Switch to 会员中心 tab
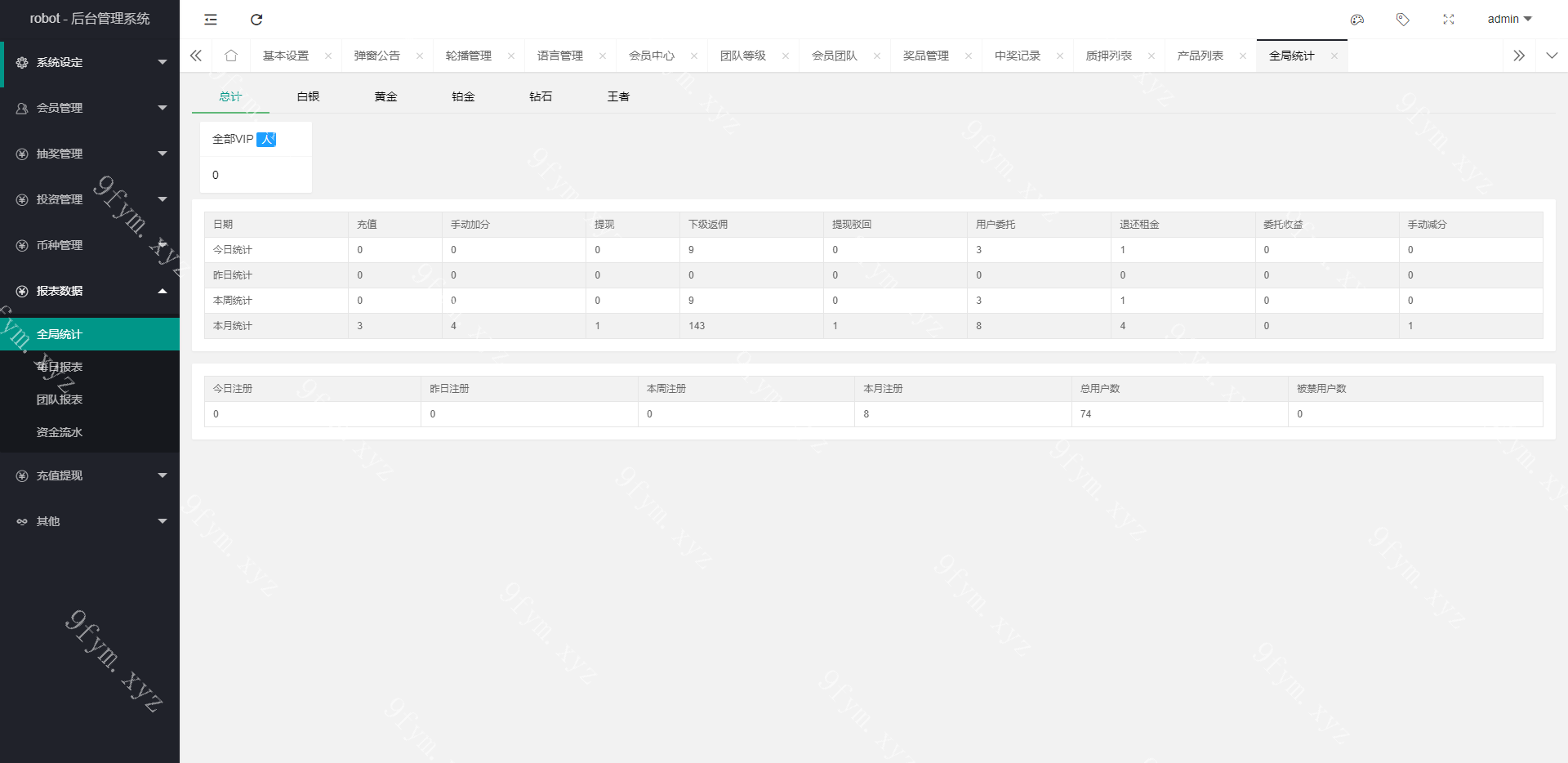 click(x=652, y=56)
